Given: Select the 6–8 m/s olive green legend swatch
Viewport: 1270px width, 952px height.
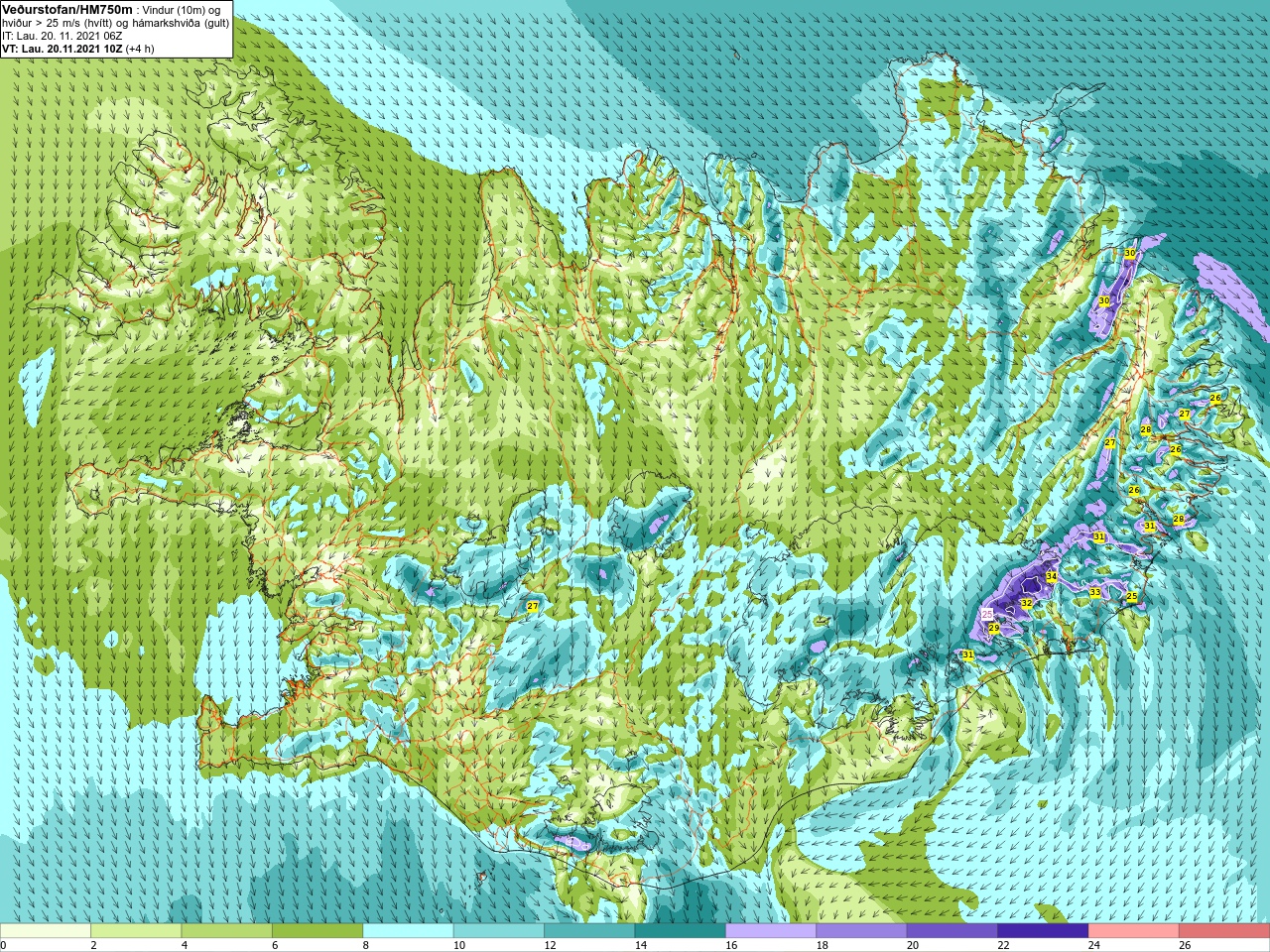Looking at the screenshot, I should click(x=317, y=931).
